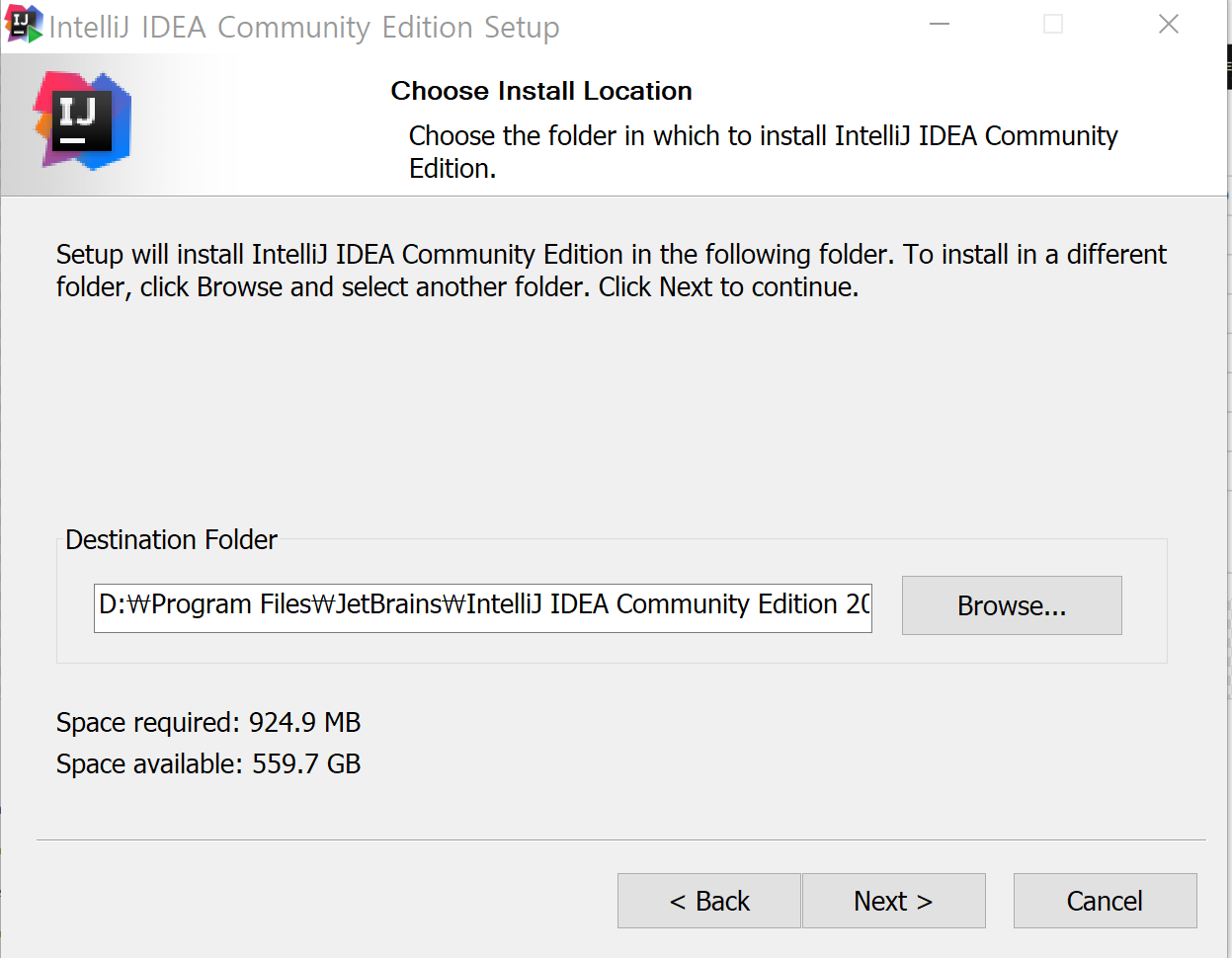Click the horizontal separator above the navigation buttons

pos(620,839)
